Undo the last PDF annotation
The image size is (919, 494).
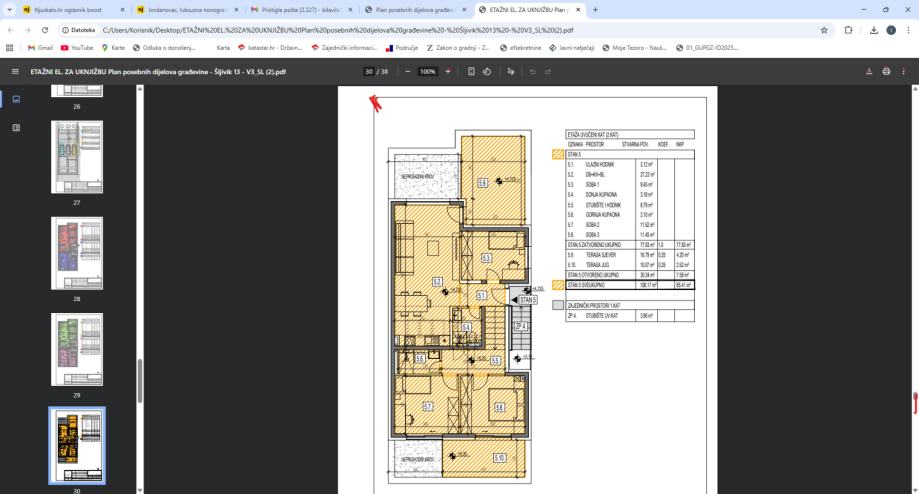point(533,71)
